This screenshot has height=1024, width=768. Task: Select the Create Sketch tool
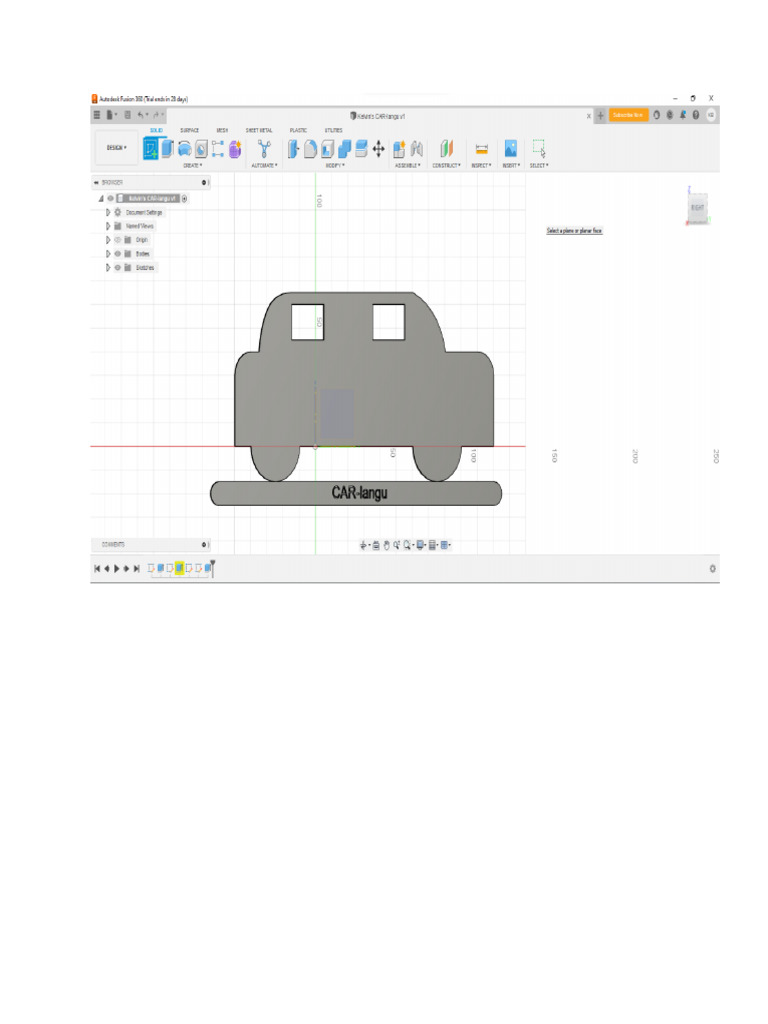(150, 149)
